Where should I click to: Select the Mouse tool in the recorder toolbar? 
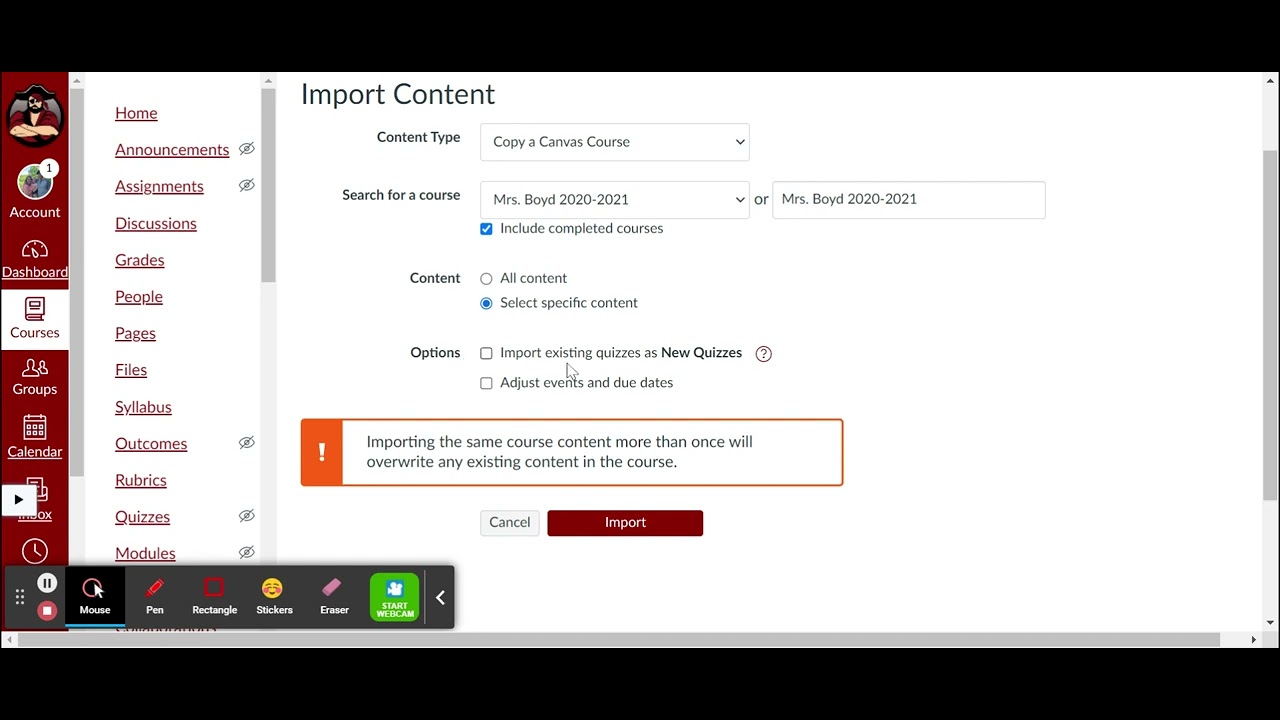click(95, 597)
